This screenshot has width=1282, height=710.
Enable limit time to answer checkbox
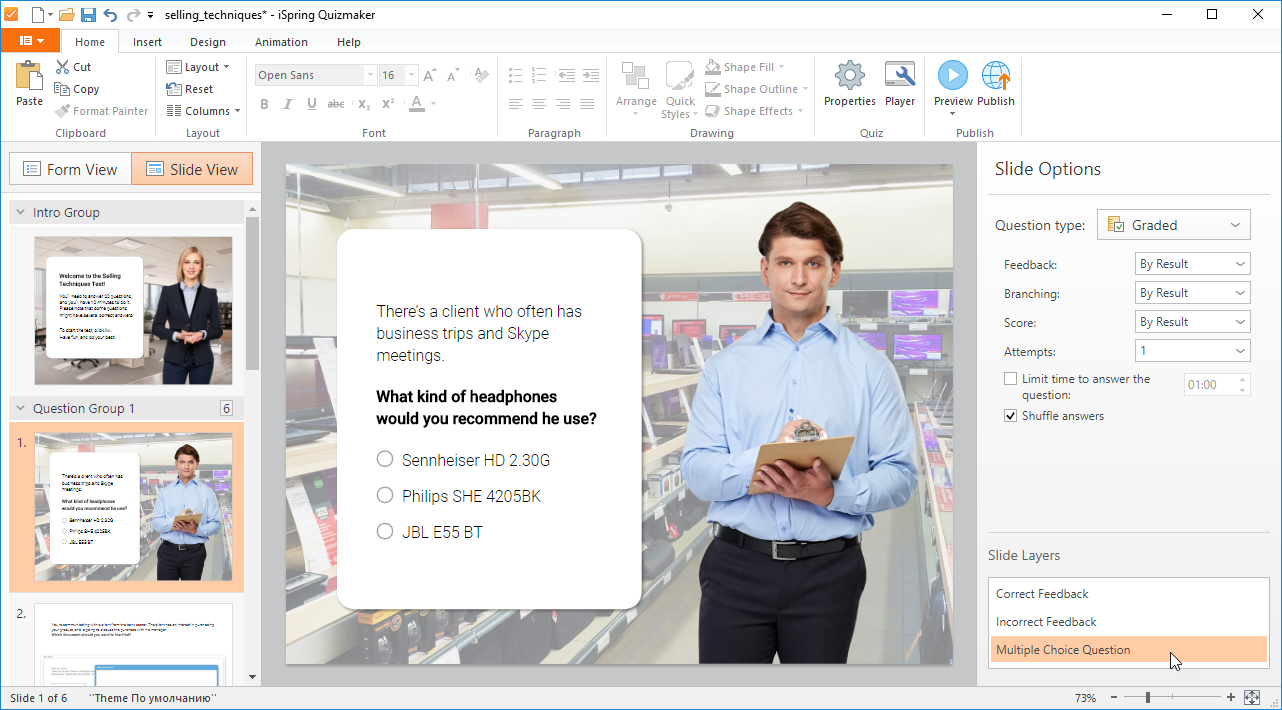pyautogui.click(x=1011, y=379)
